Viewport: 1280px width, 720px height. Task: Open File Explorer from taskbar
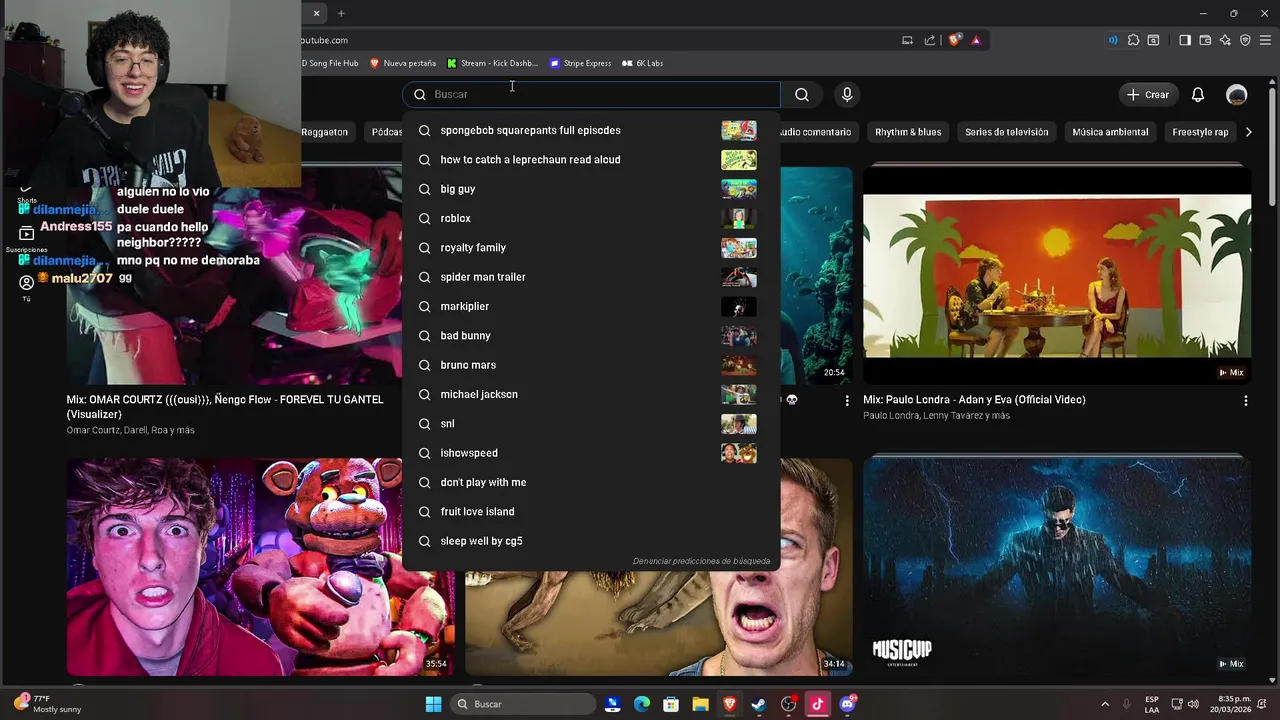tap(700, 704)
